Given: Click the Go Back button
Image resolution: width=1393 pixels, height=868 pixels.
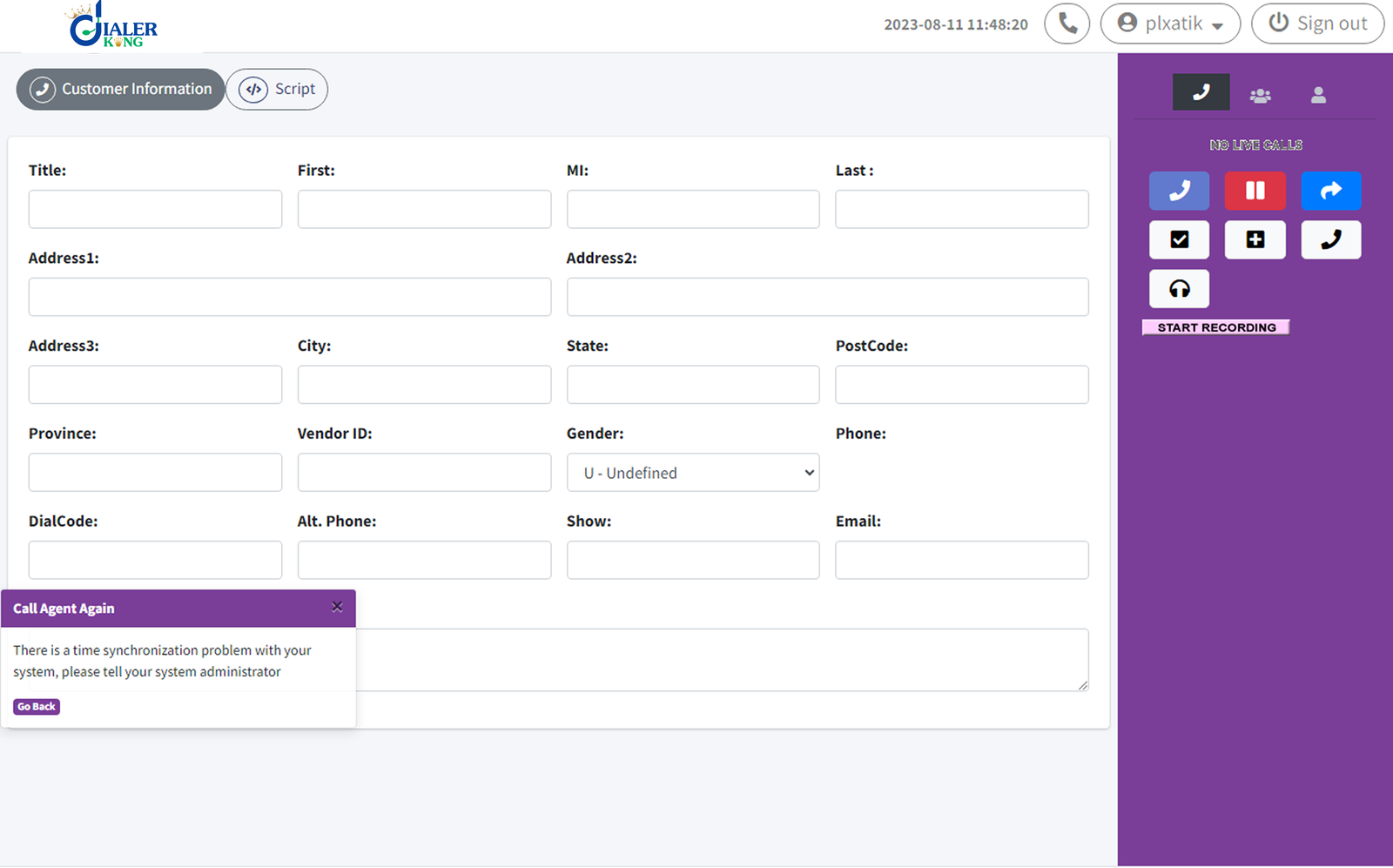Looking at the screenshot, I should [37, 707].
